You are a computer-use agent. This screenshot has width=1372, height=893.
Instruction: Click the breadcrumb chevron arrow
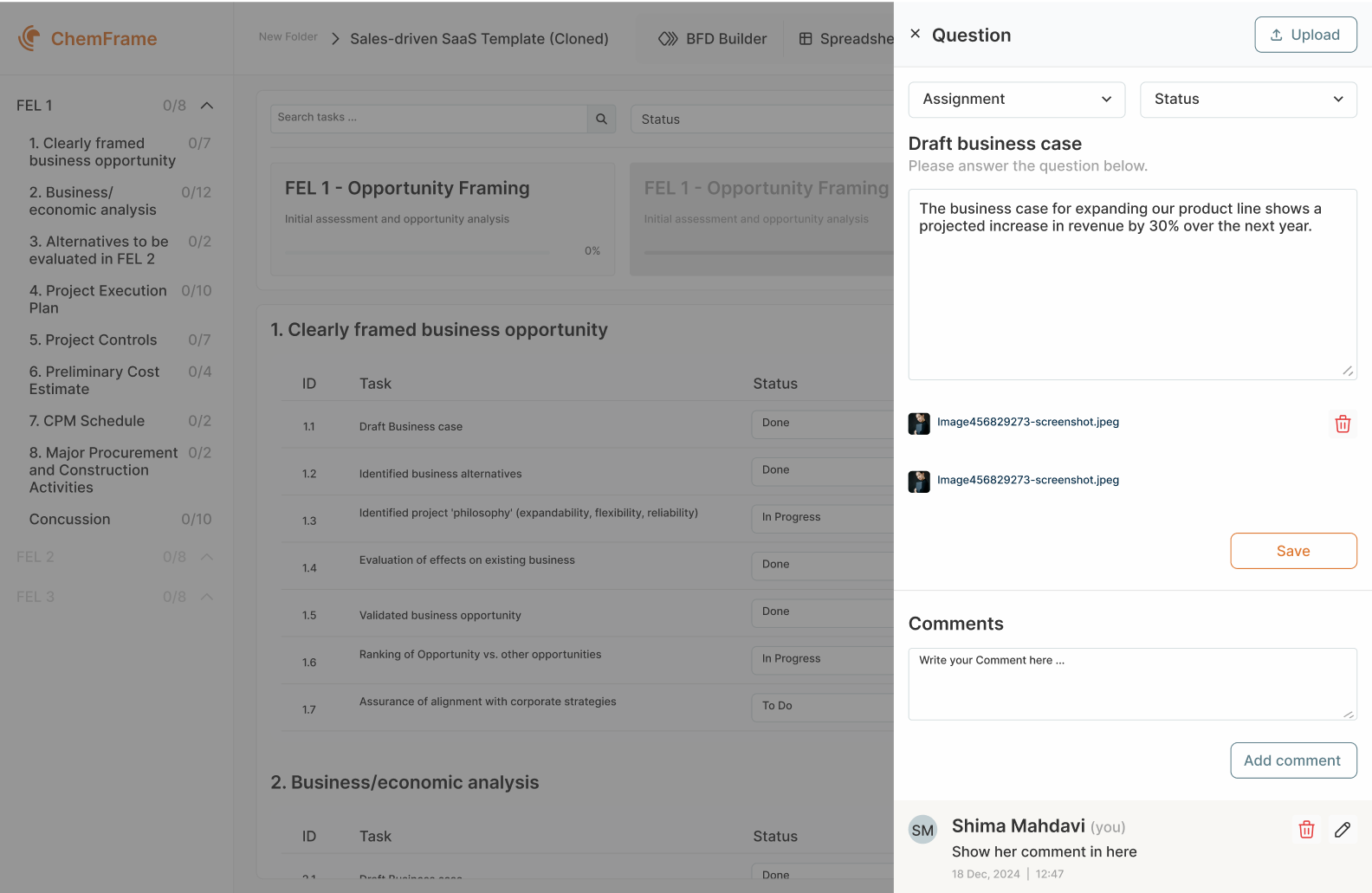(x=335, y=38)
